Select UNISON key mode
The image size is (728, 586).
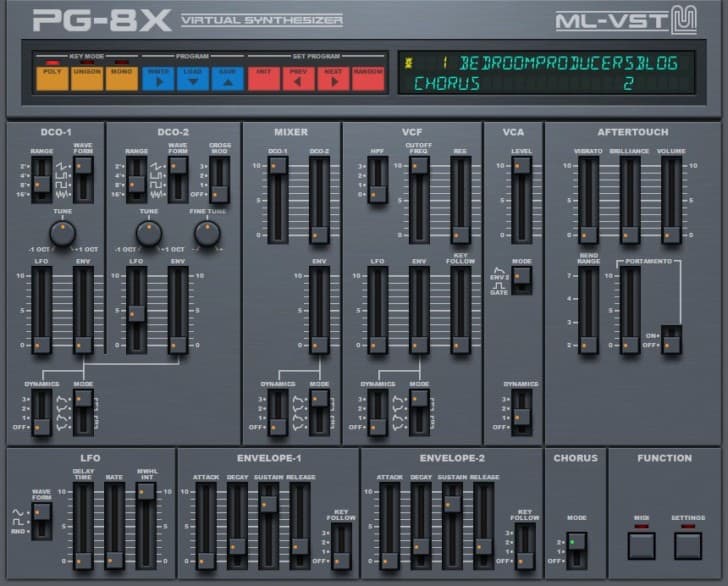coord(87,78)
